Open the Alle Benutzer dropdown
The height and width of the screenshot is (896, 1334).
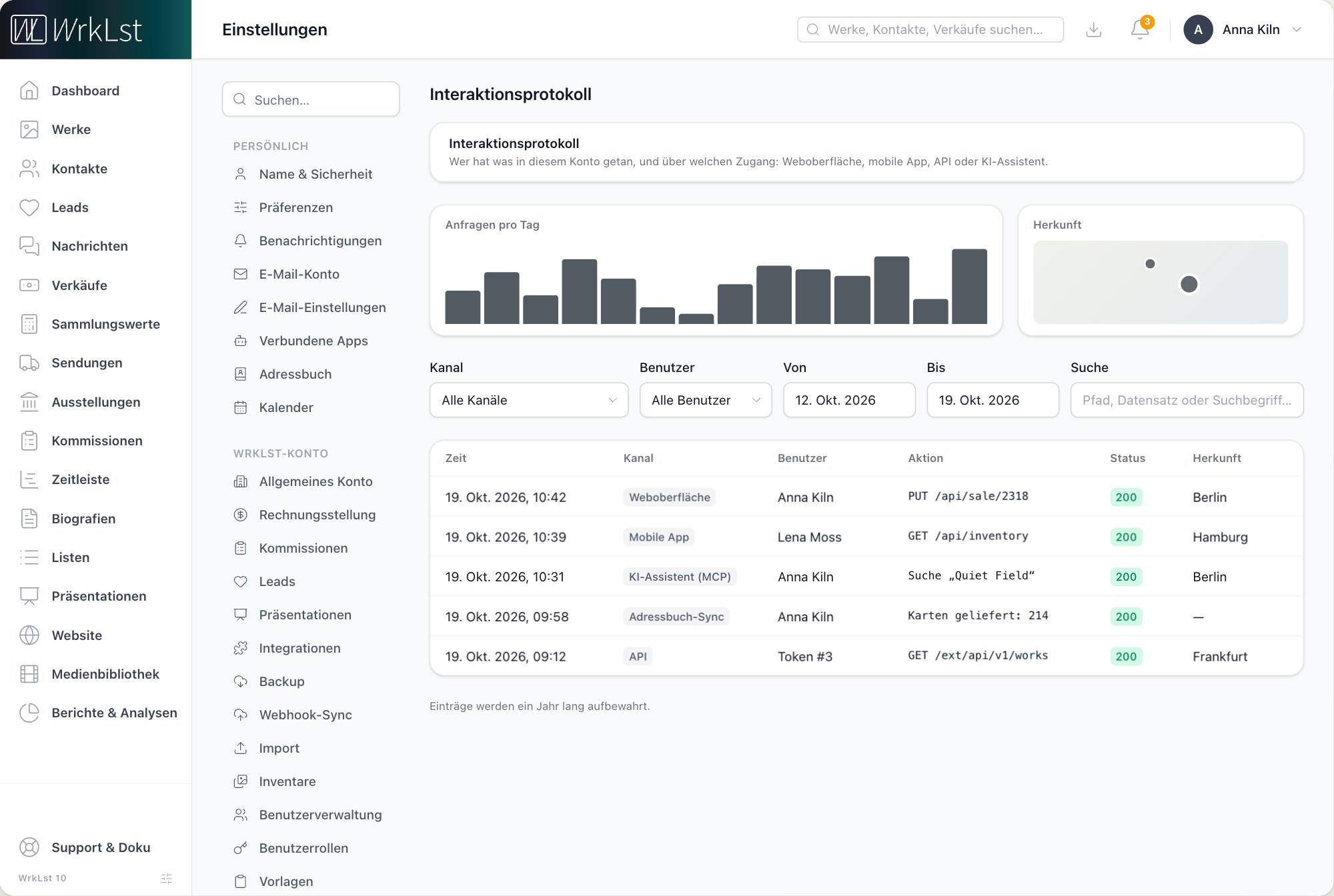pyautogui.click(x=706, y=400)
